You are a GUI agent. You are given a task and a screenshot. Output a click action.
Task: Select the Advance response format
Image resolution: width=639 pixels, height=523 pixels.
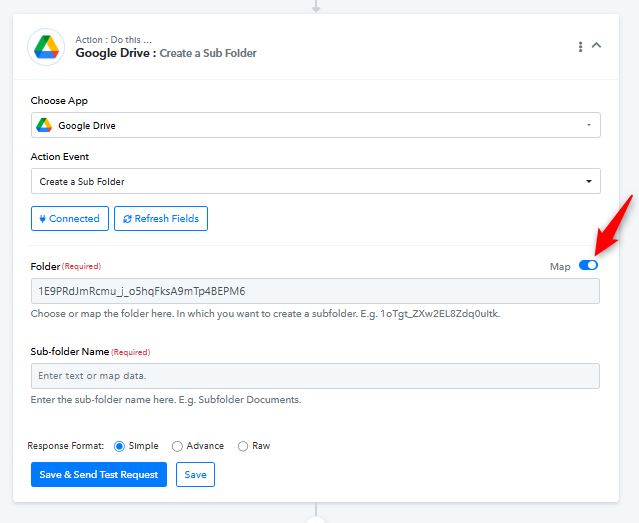(x=177, y=446)
